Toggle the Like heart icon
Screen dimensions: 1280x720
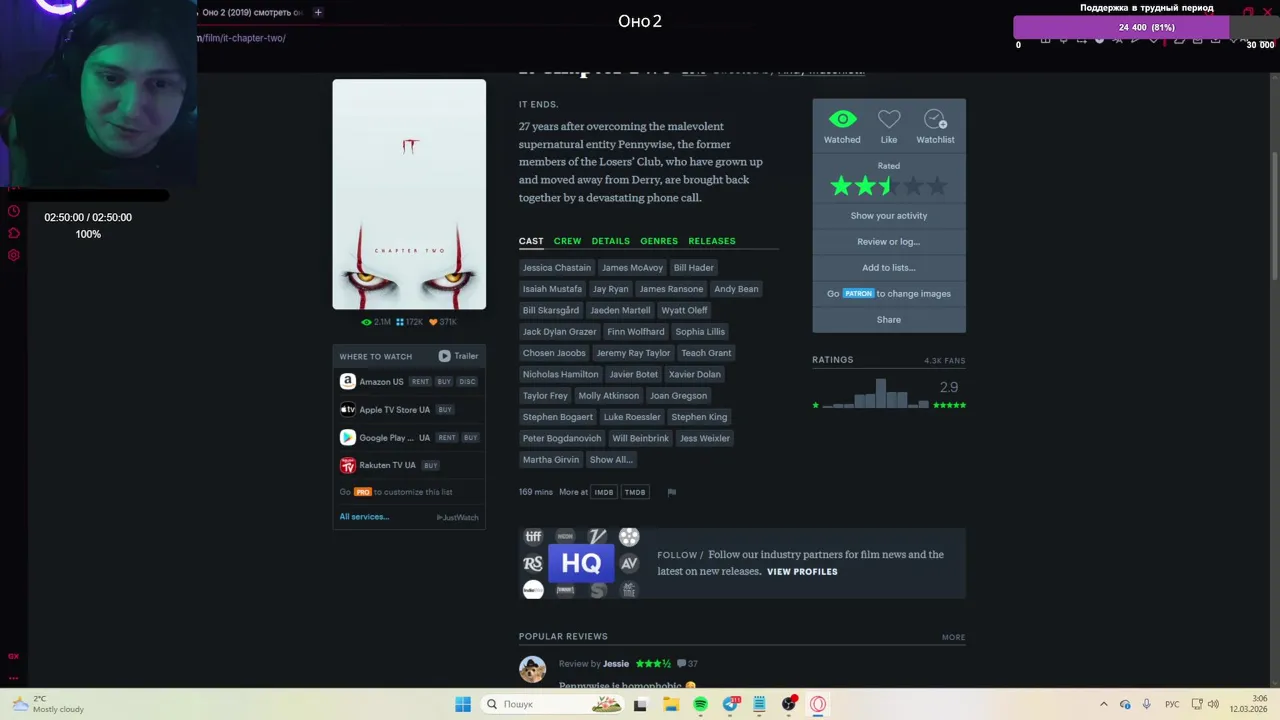[x=889, y=119]
